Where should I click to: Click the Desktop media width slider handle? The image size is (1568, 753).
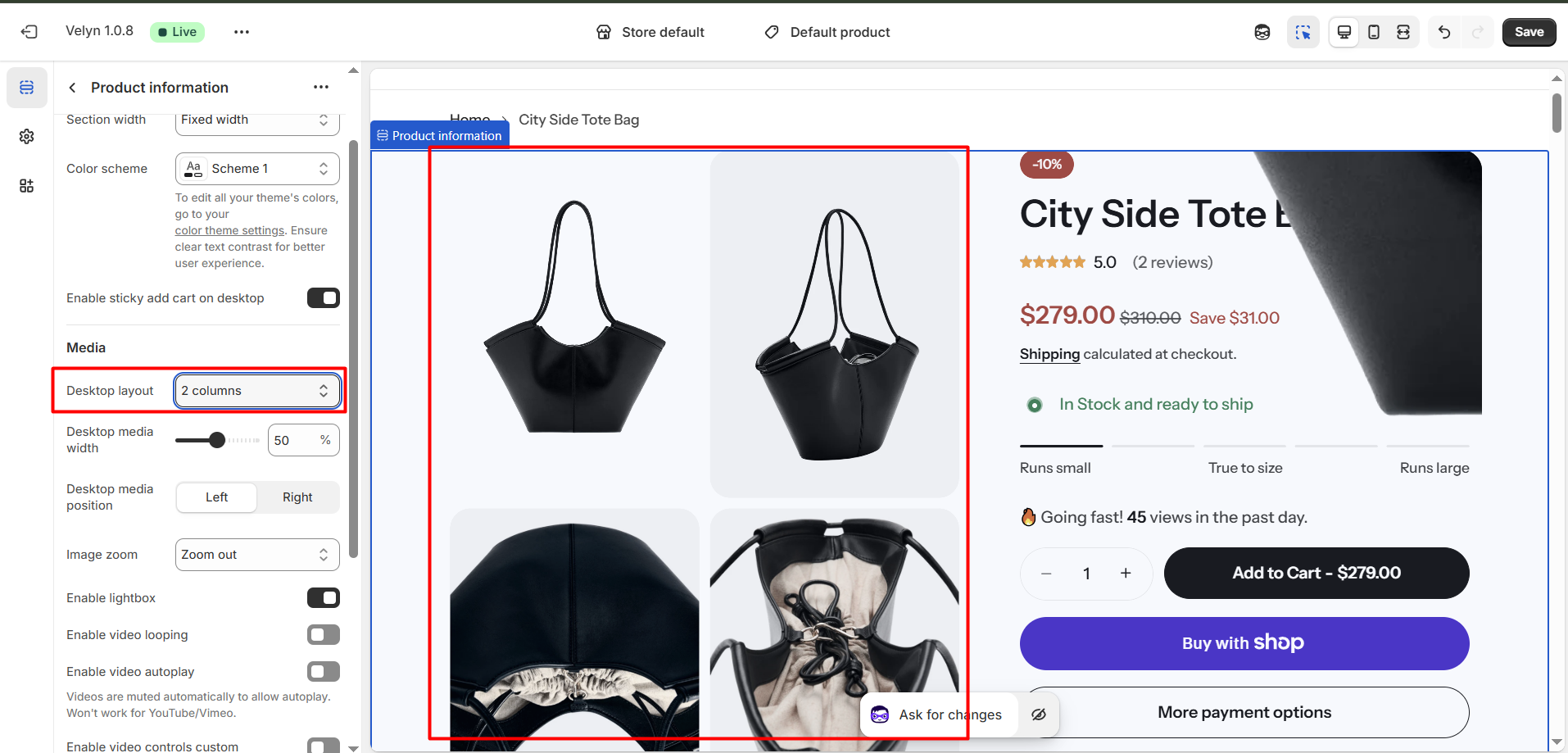tap(217, 441)
